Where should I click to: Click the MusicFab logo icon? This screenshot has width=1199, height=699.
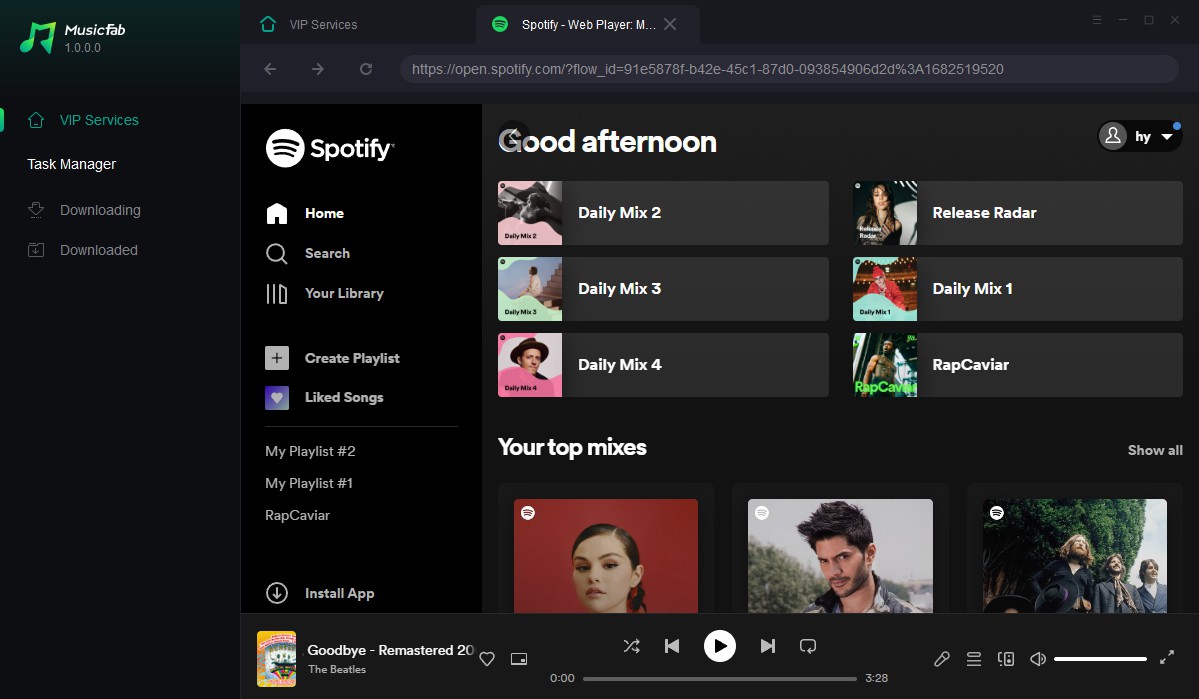[x=37, y=37]
